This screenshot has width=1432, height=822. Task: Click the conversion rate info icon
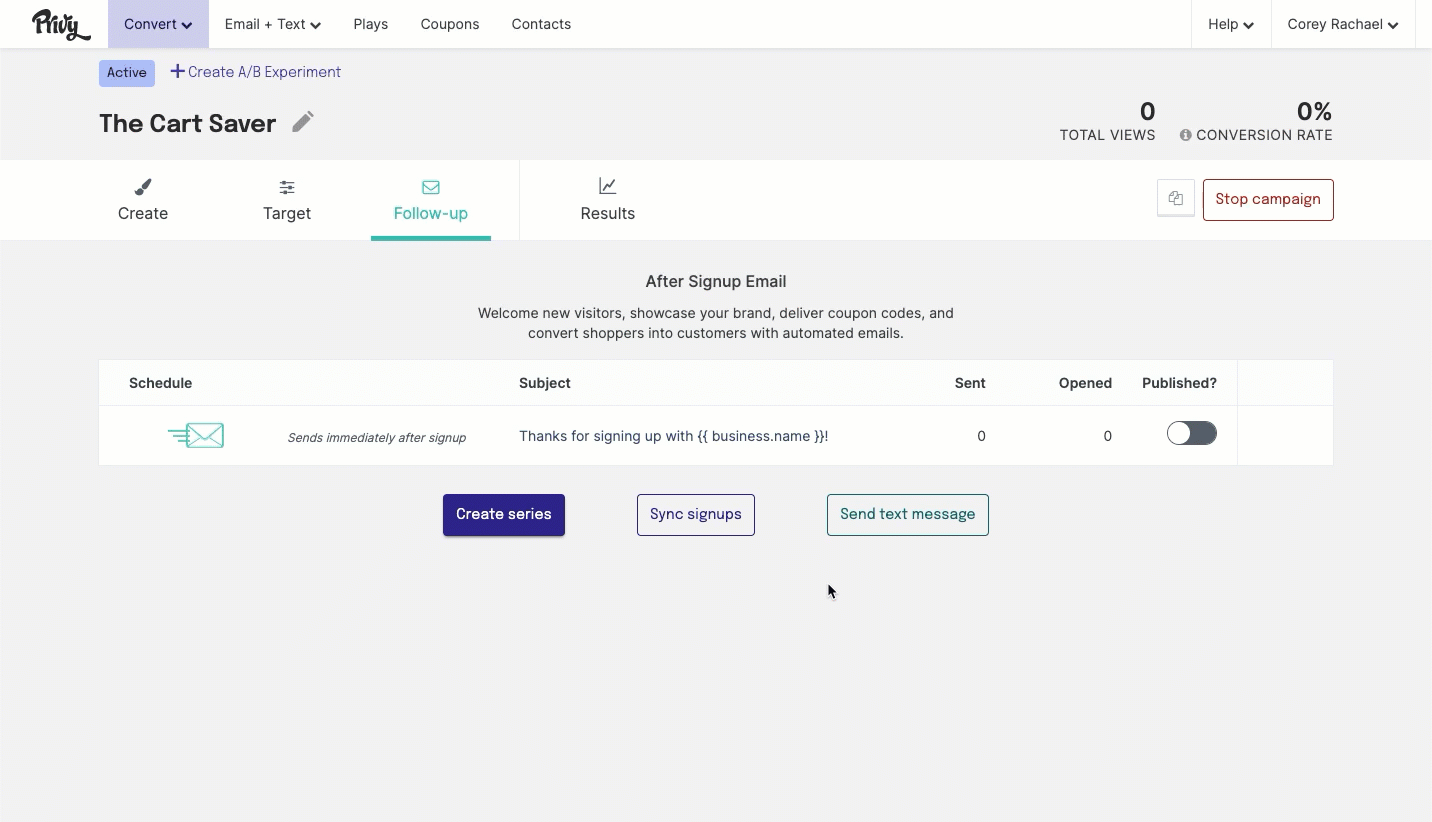pos(1186,135)
